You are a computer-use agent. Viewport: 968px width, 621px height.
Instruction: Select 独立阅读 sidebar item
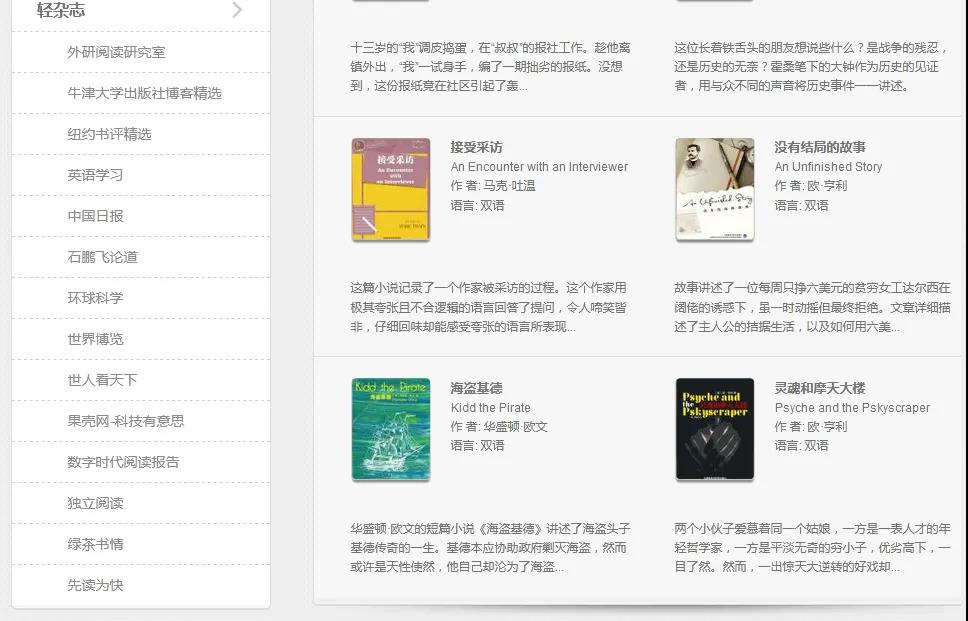point(95,502)
